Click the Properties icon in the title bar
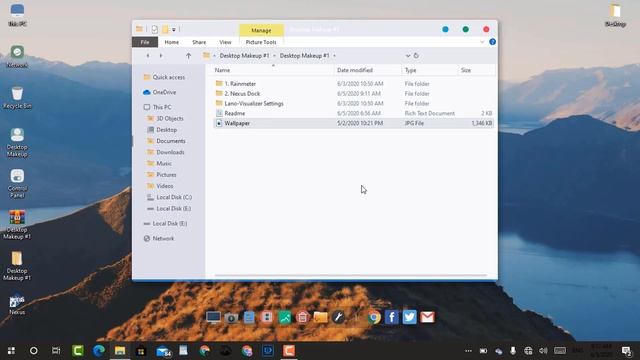Image resolution: width=640 pixels, height=360 pixels. pyautogui.click(x=155, y=29)
